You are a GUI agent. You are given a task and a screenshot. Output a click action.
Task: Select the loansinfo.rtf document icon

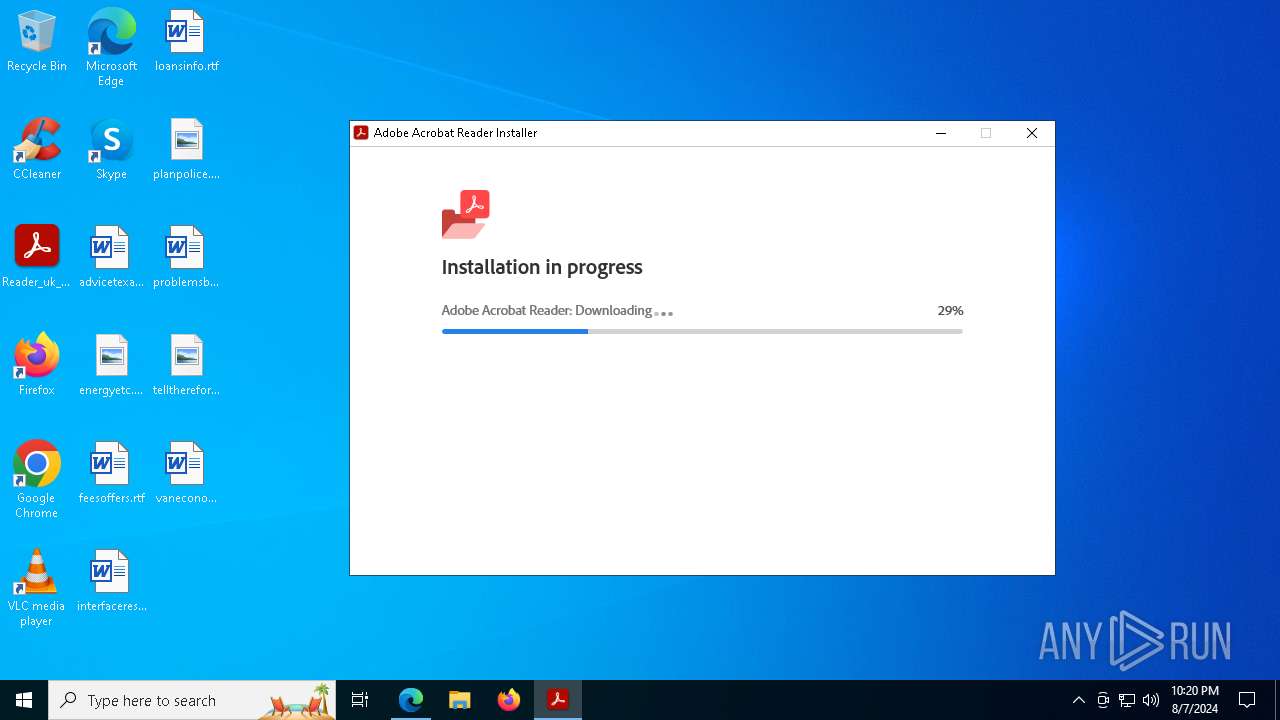click(186, 41)
